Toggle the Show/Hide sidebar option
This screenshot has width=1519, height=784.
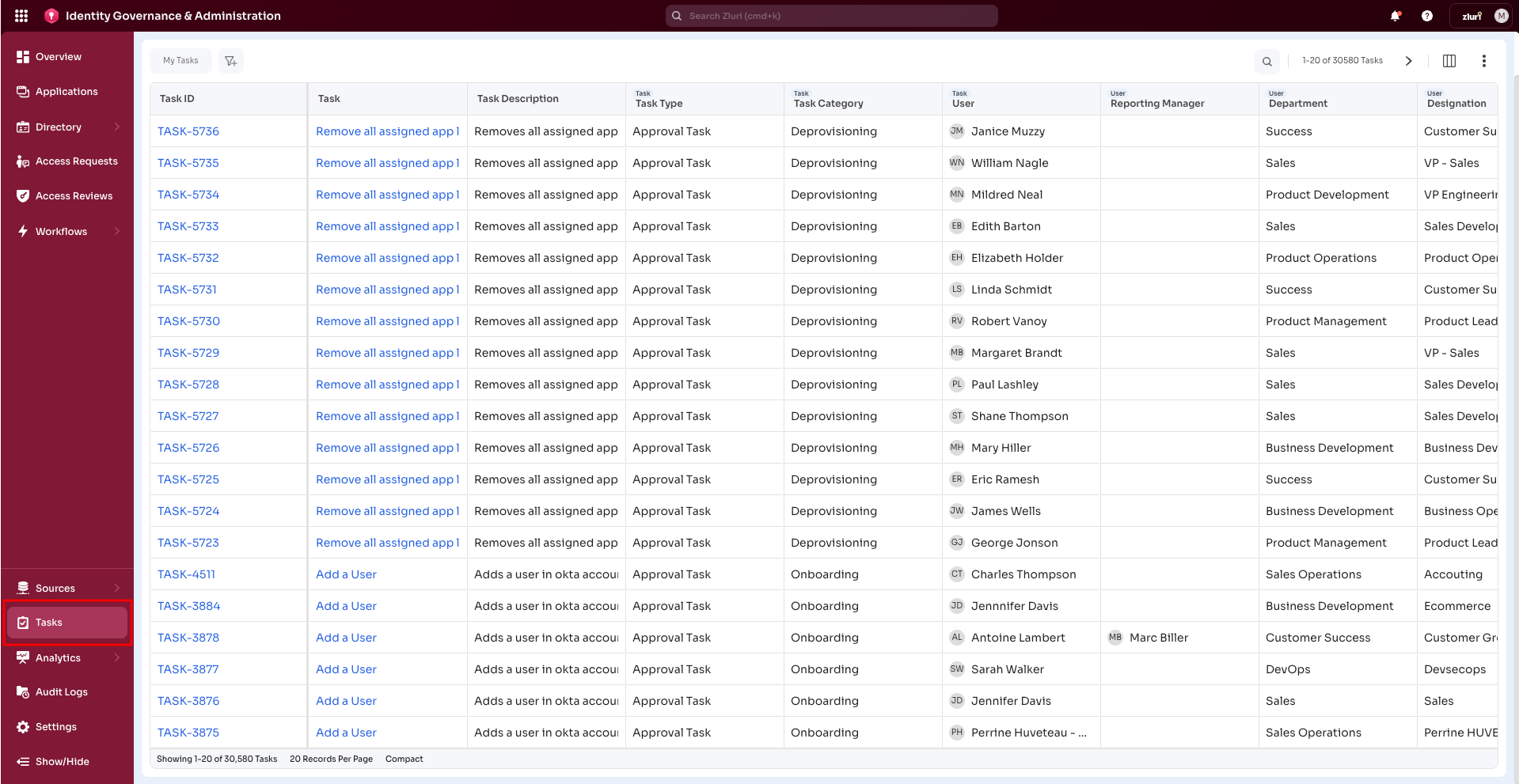(61, 761)
